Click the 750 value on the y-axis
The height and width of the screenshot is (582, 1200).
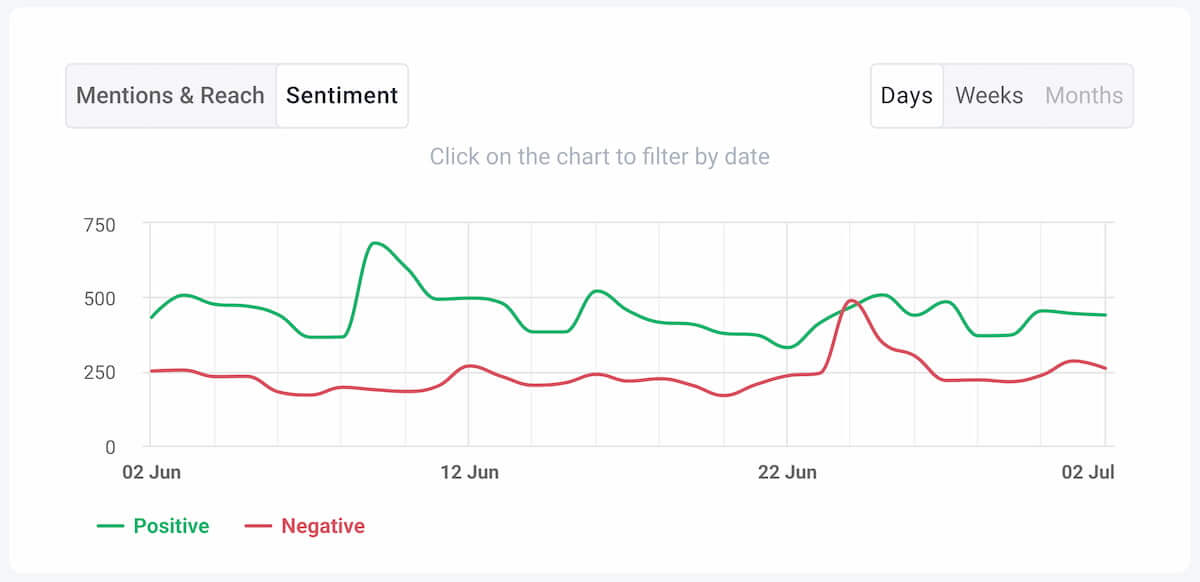coord(100,225)
